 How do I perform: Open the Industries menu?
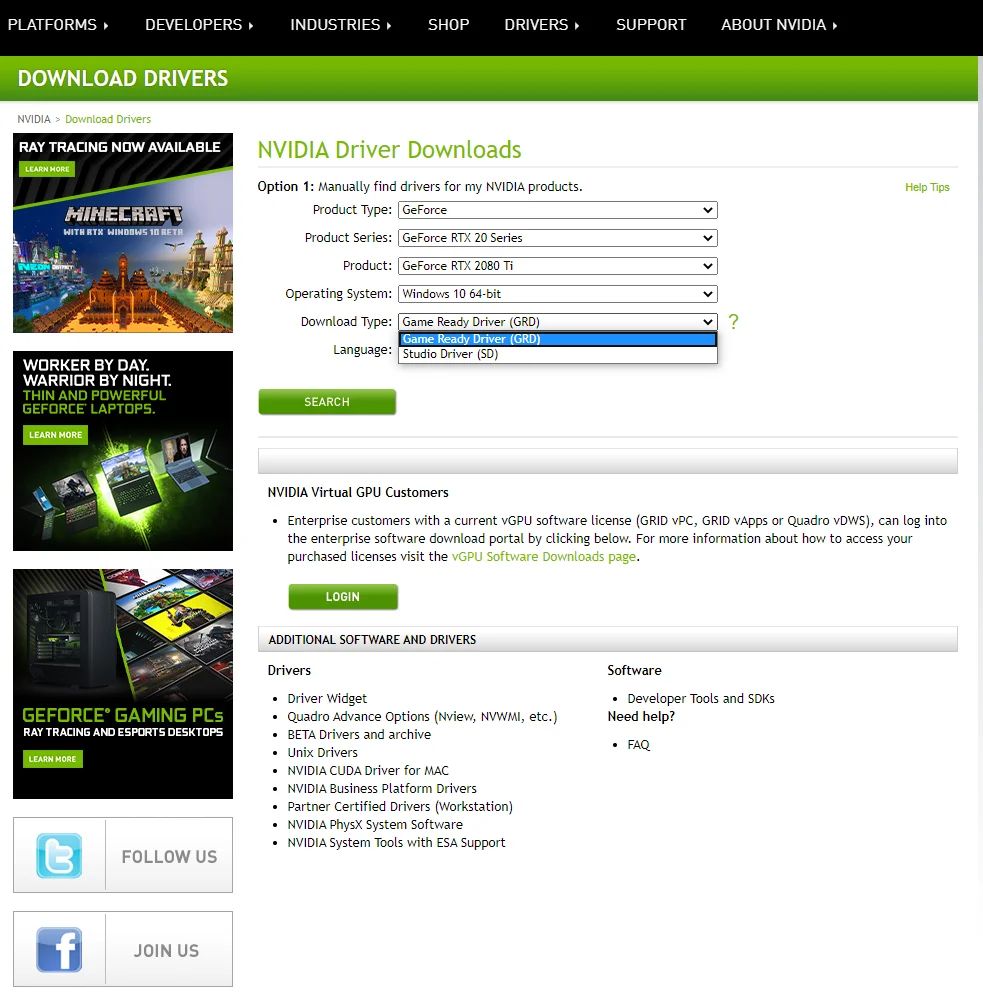click(341, 25)
